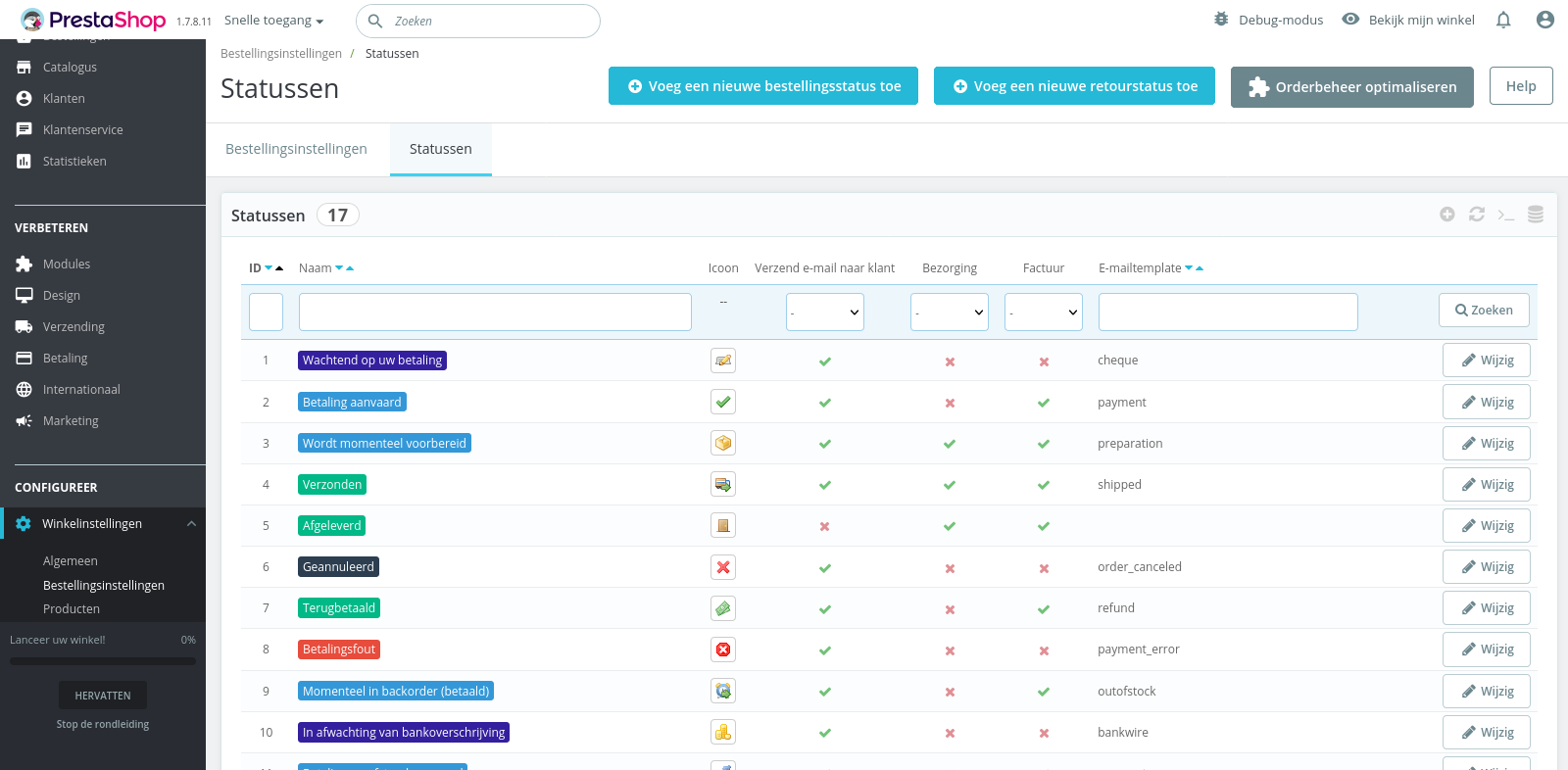Image resolution: width=1568 pixels, height=770 pixels.
Task: Focus the E-mailtemplate filter input field
Action: [x=1228, y=312]
